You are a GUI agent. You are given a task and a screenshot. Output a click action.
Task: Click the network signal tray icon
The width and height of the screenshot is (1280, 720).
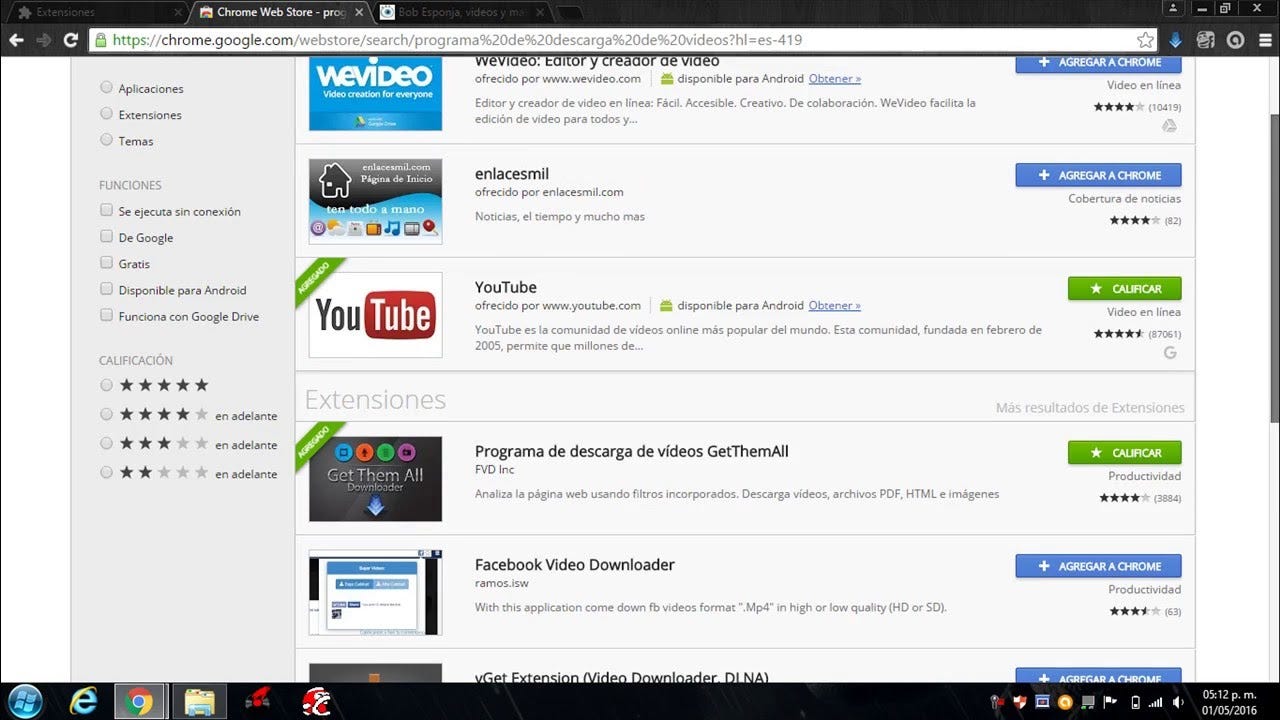click(x=1157, y=702)
